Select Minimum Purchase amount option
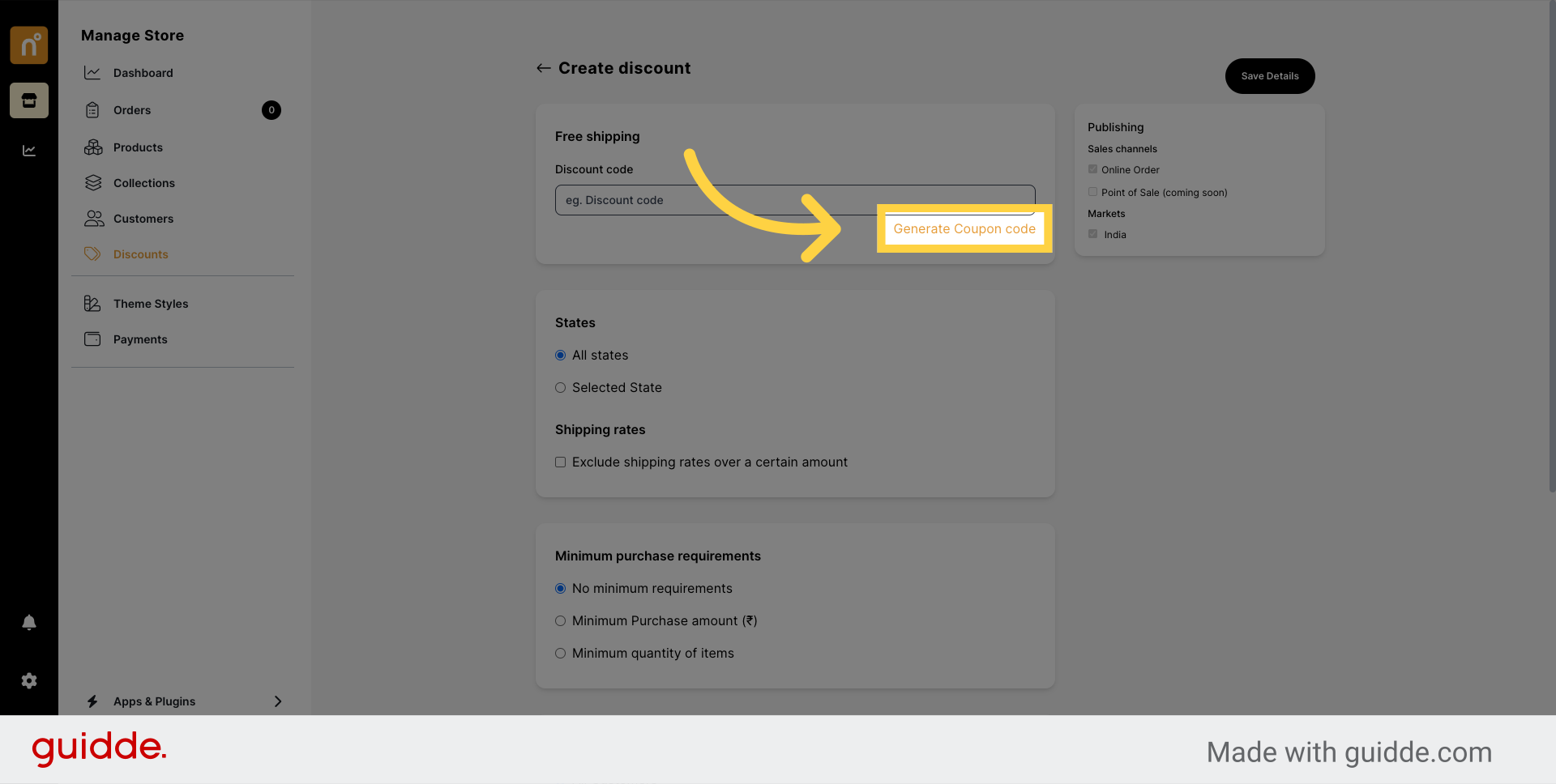 tap(560, 621)
